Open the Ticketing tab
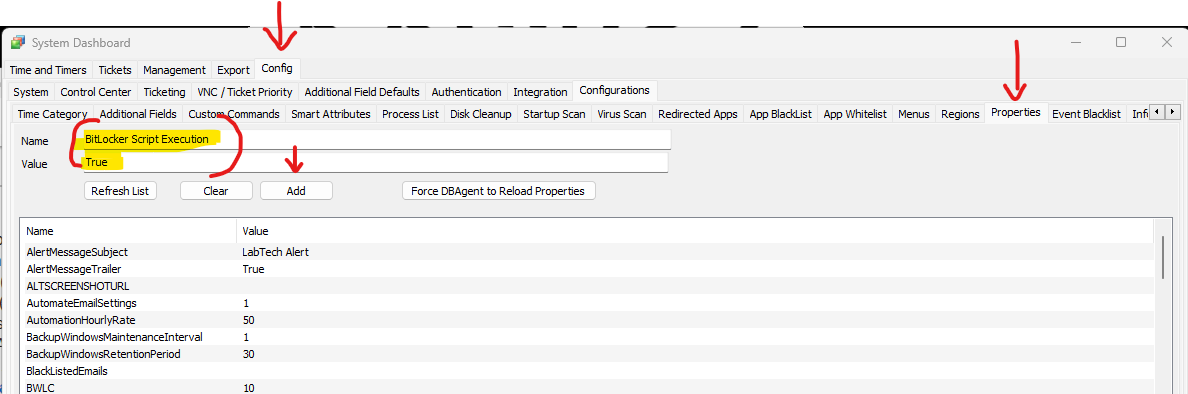The image size is (1188, 394). pos(164,92)
